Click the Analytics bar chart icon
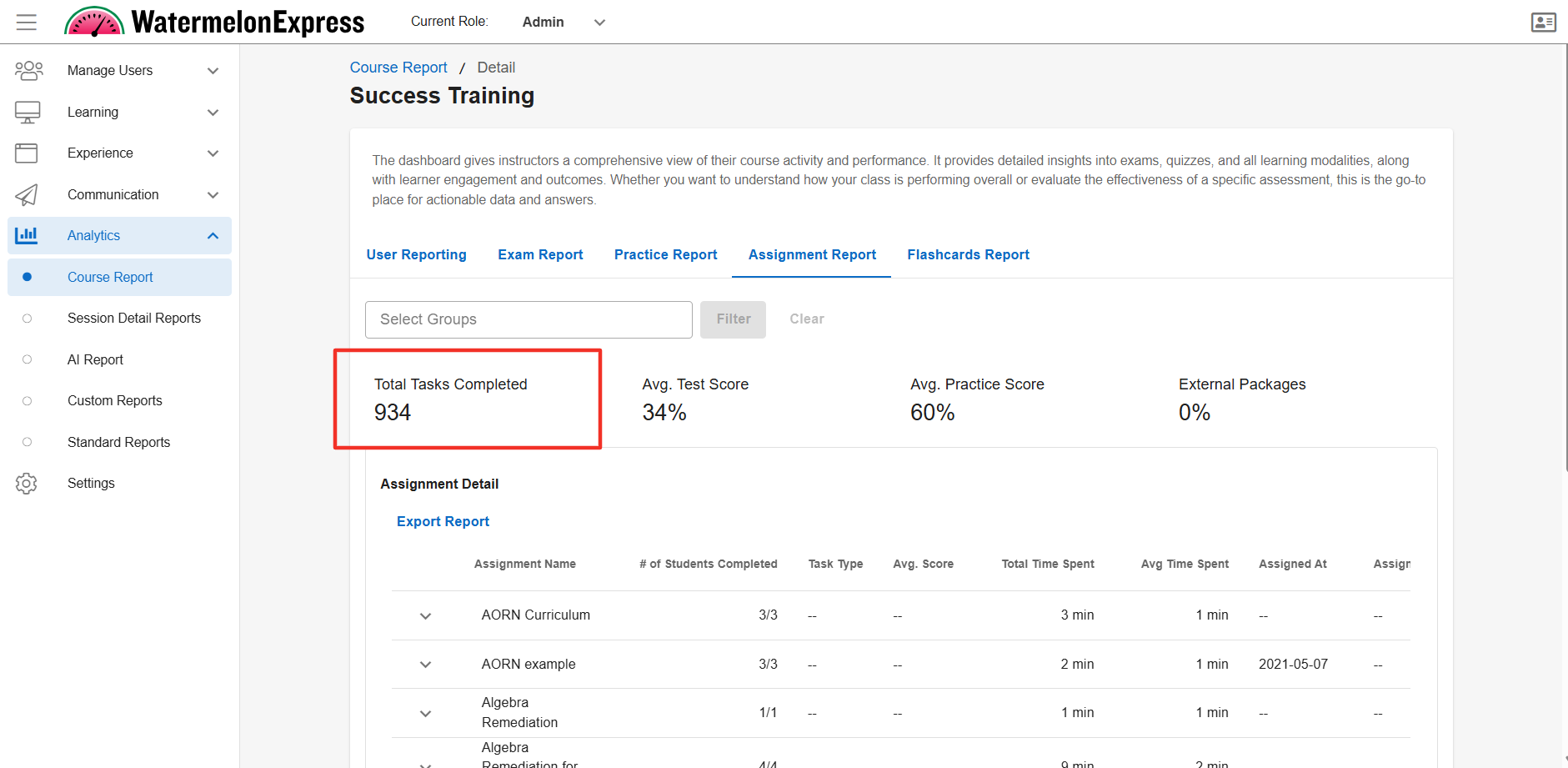Viewport: 1568px width, 768px height. [27, 236]
